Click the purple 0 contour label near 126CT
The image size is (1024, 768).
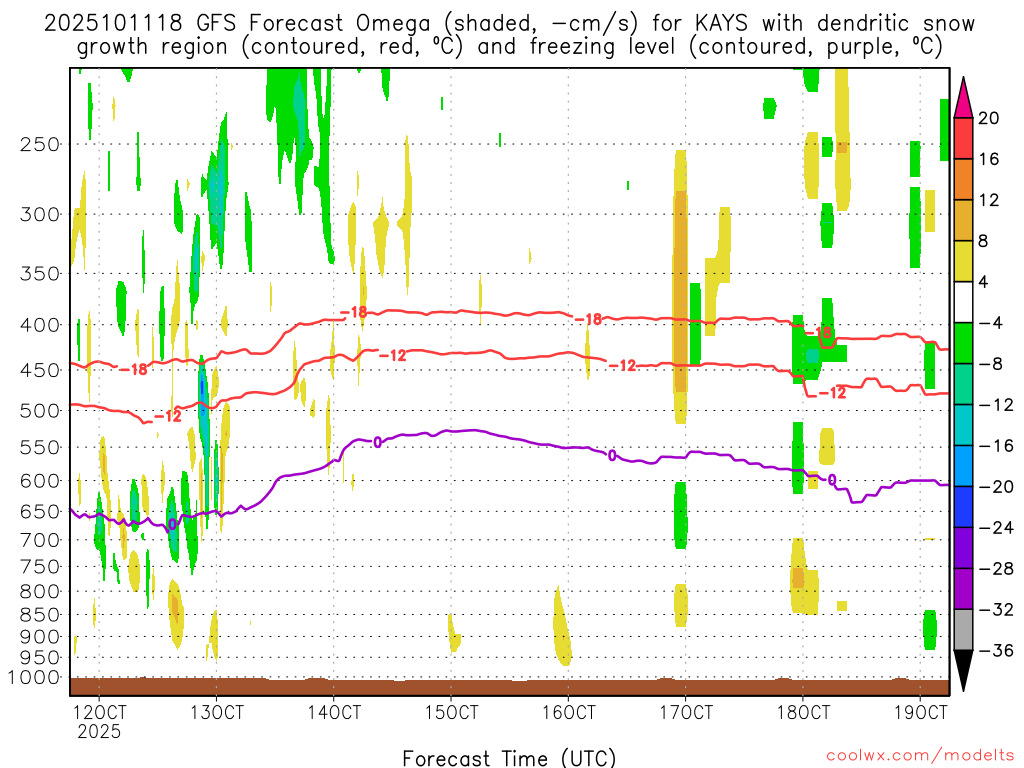click(172, 524)
